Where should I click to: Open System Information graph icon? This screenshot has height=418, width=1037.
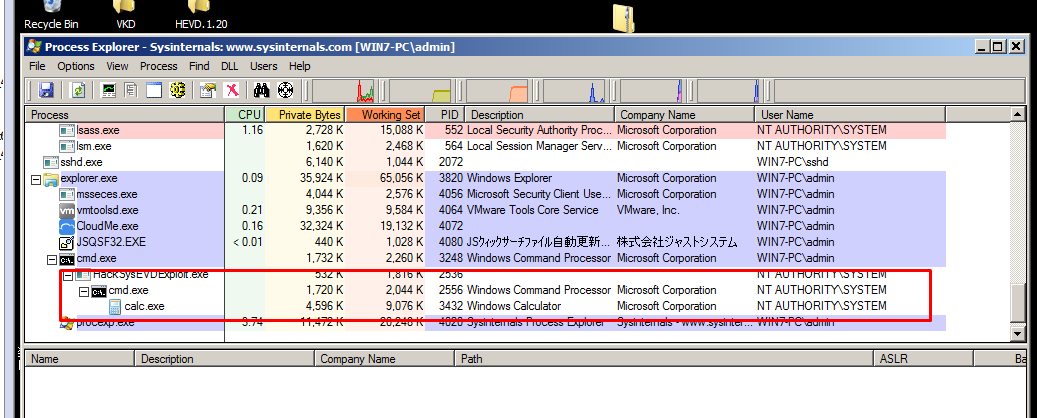(x=108, y=91)
